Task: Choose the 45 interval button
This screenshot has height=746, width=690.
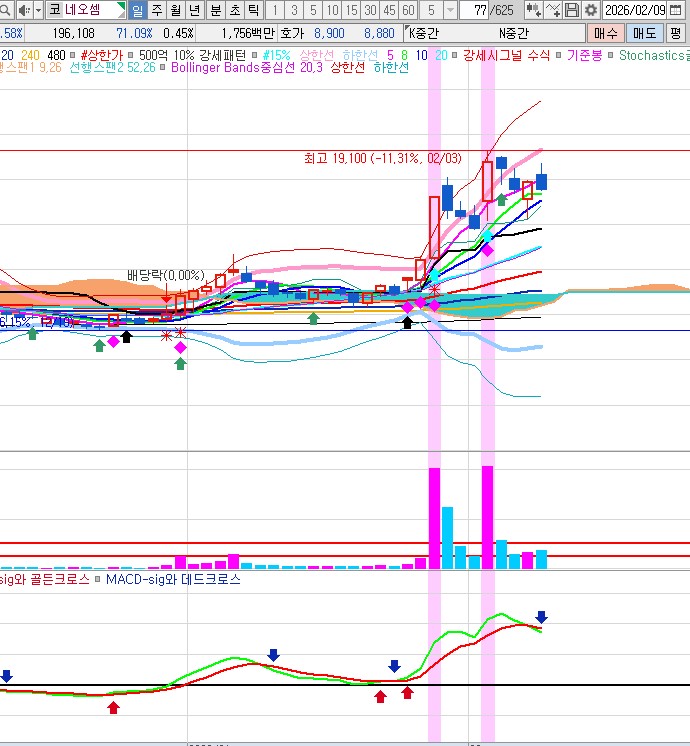Action: (x=389, y=10)
